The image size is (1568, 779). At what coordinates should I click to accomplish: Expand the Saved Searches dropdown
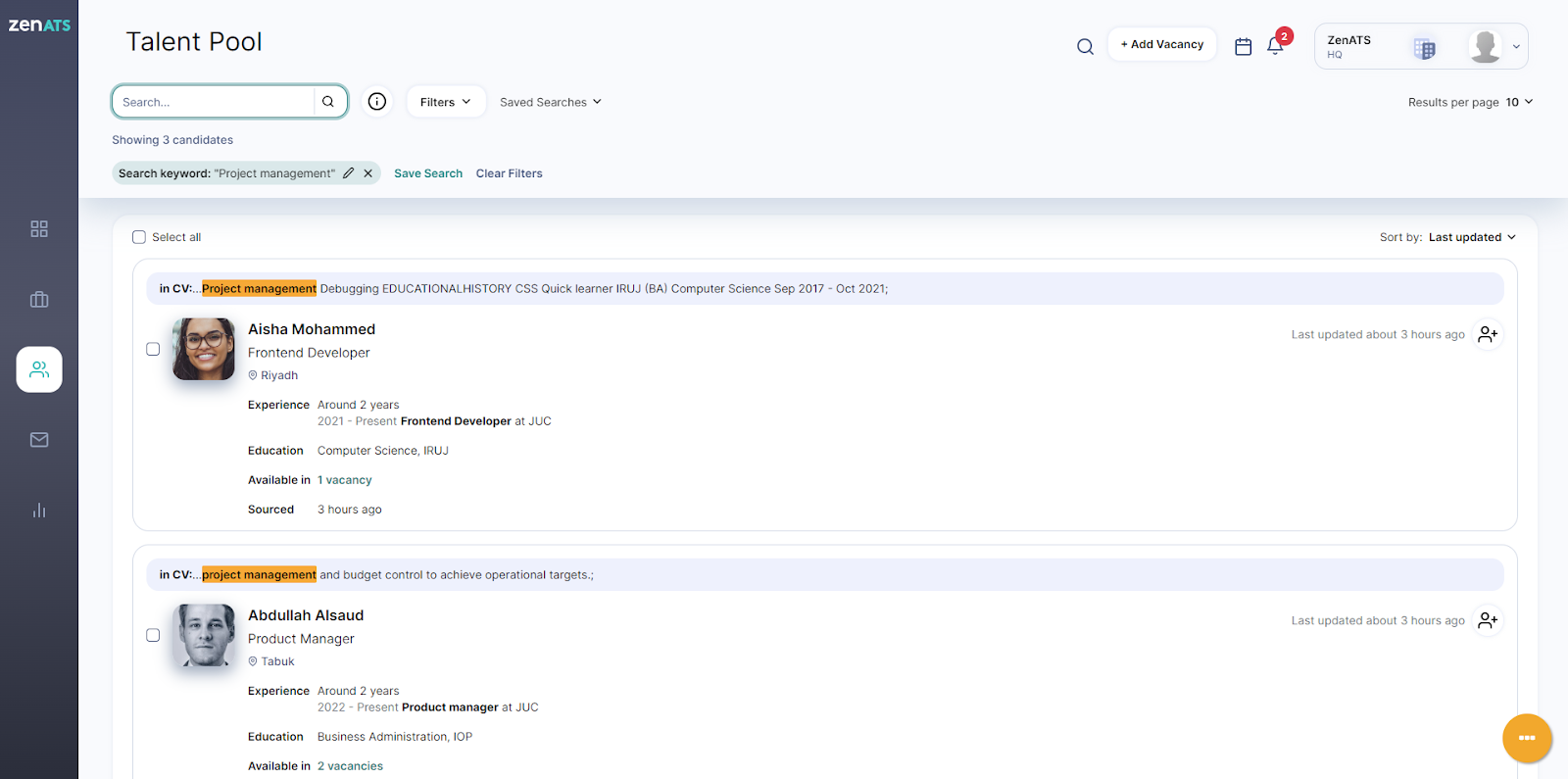pos(551,102)
